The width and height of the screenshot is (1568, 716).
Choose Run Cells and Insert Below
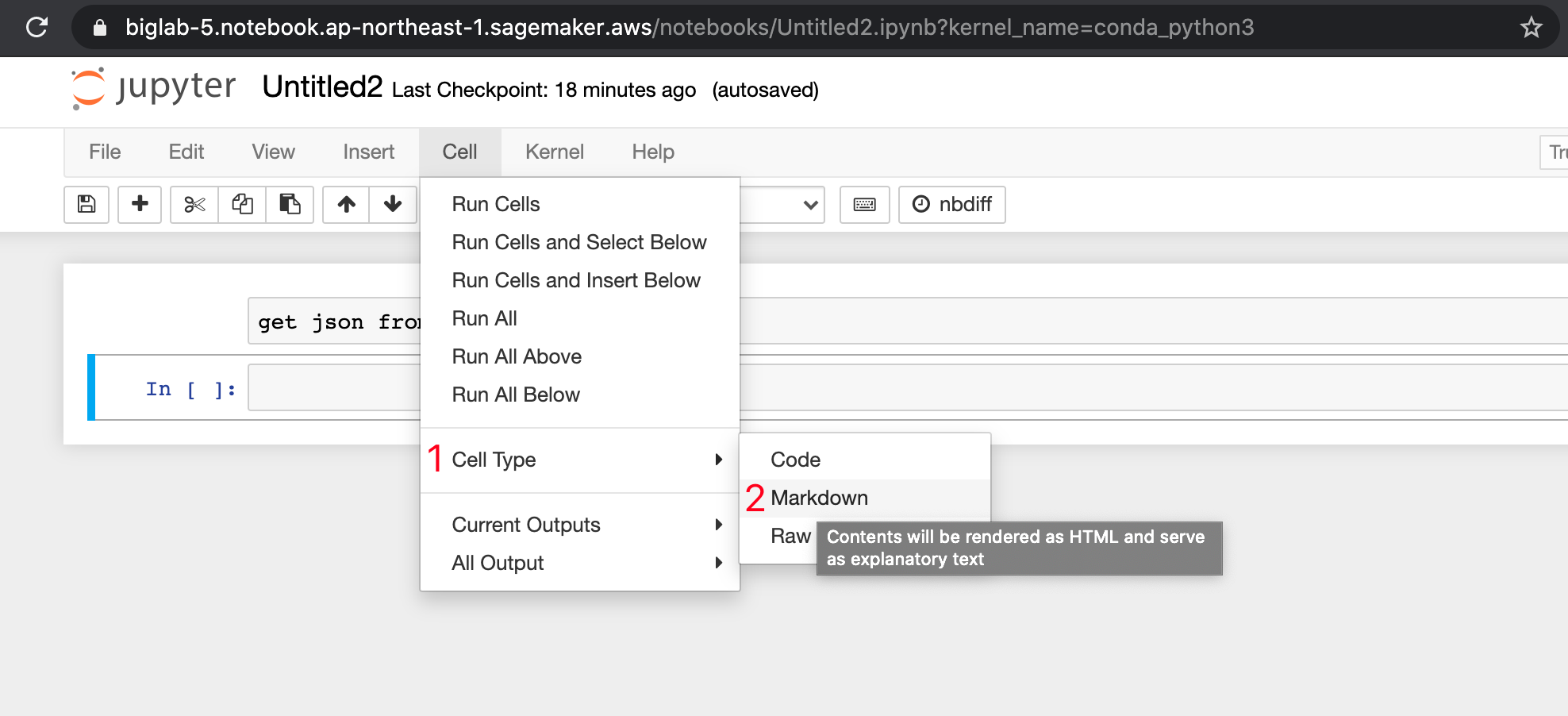click(x=580, y=280)
